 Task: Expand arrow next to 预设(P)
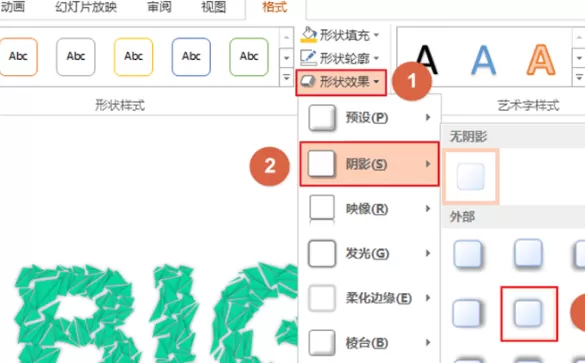click(x=428, y=118)
